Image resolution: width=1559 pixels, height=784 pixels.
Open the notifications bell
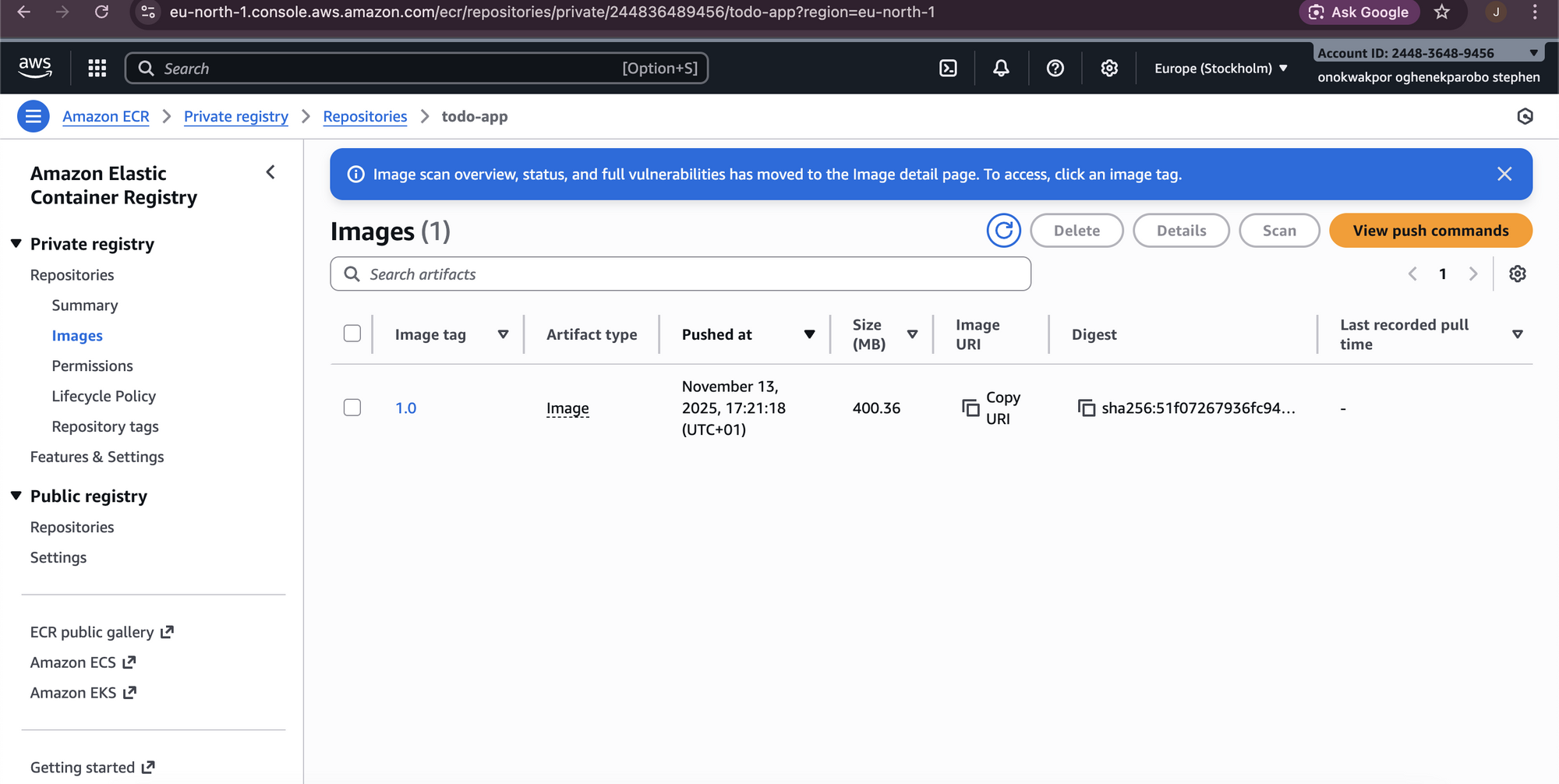tap(1001, 69)
